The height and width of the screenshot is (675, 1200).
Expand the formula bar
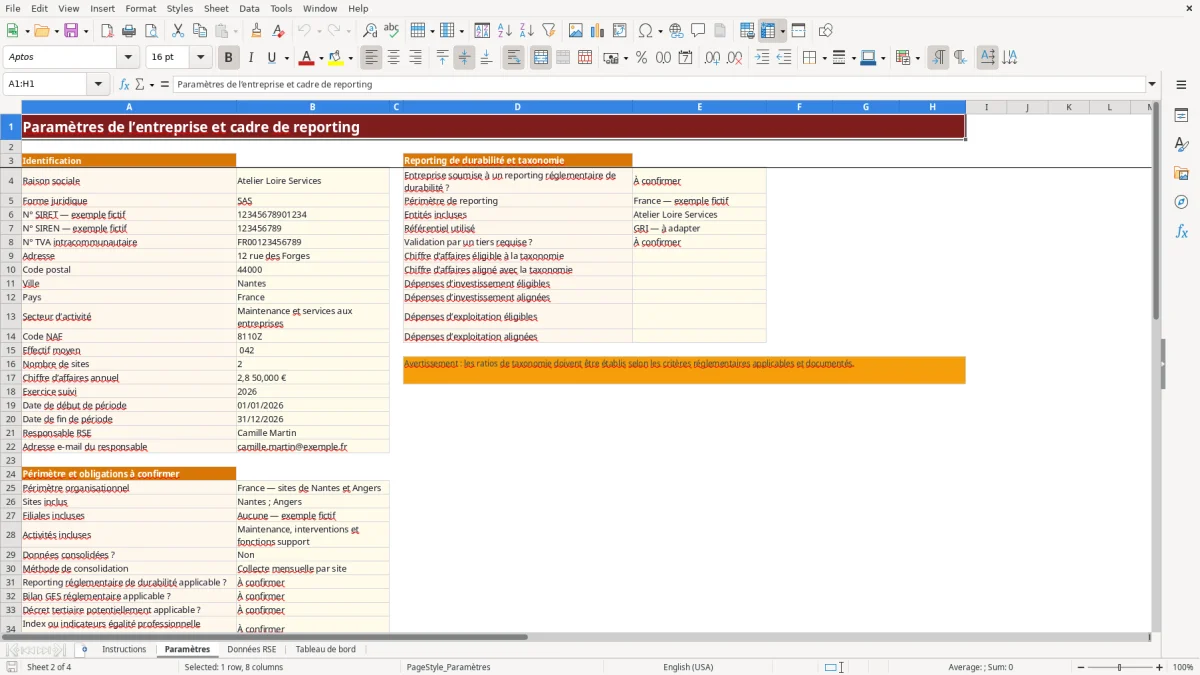(1152, 84)
